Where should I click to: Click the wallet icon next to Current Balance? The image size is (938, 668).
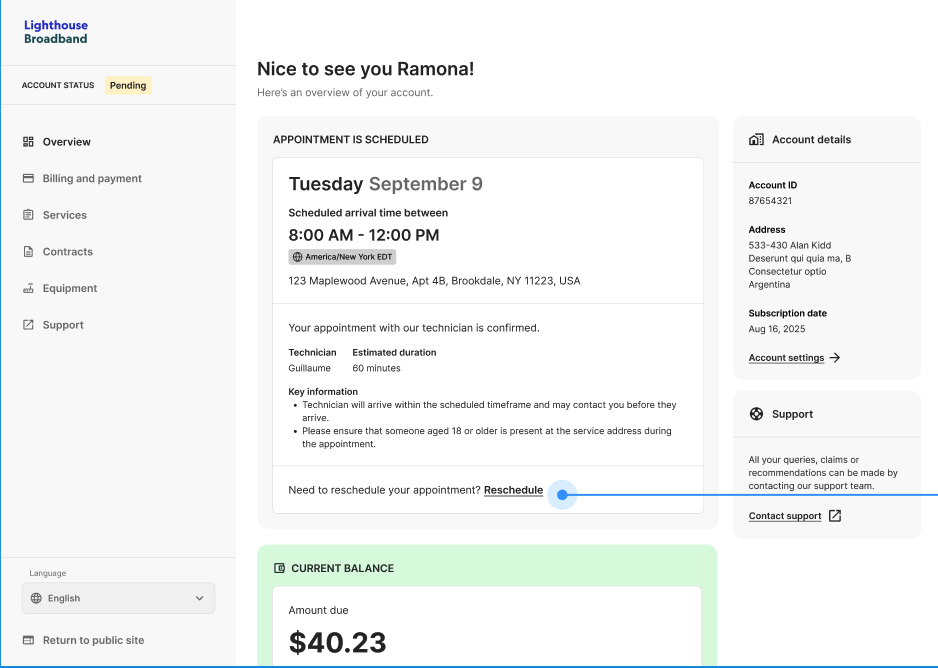279,568
